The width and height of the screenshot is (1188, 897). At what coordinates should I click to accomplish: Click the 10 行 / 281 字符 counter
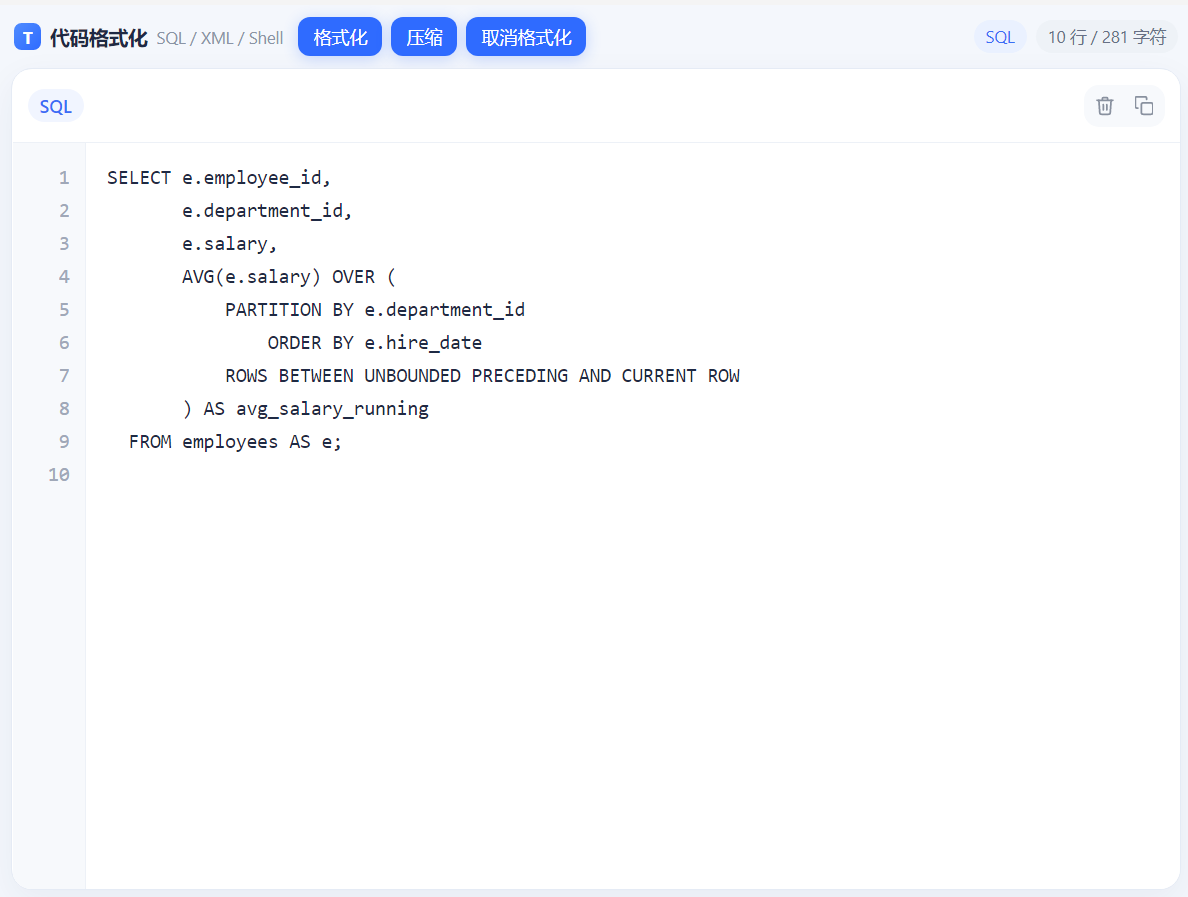[x=1106, y=37]
